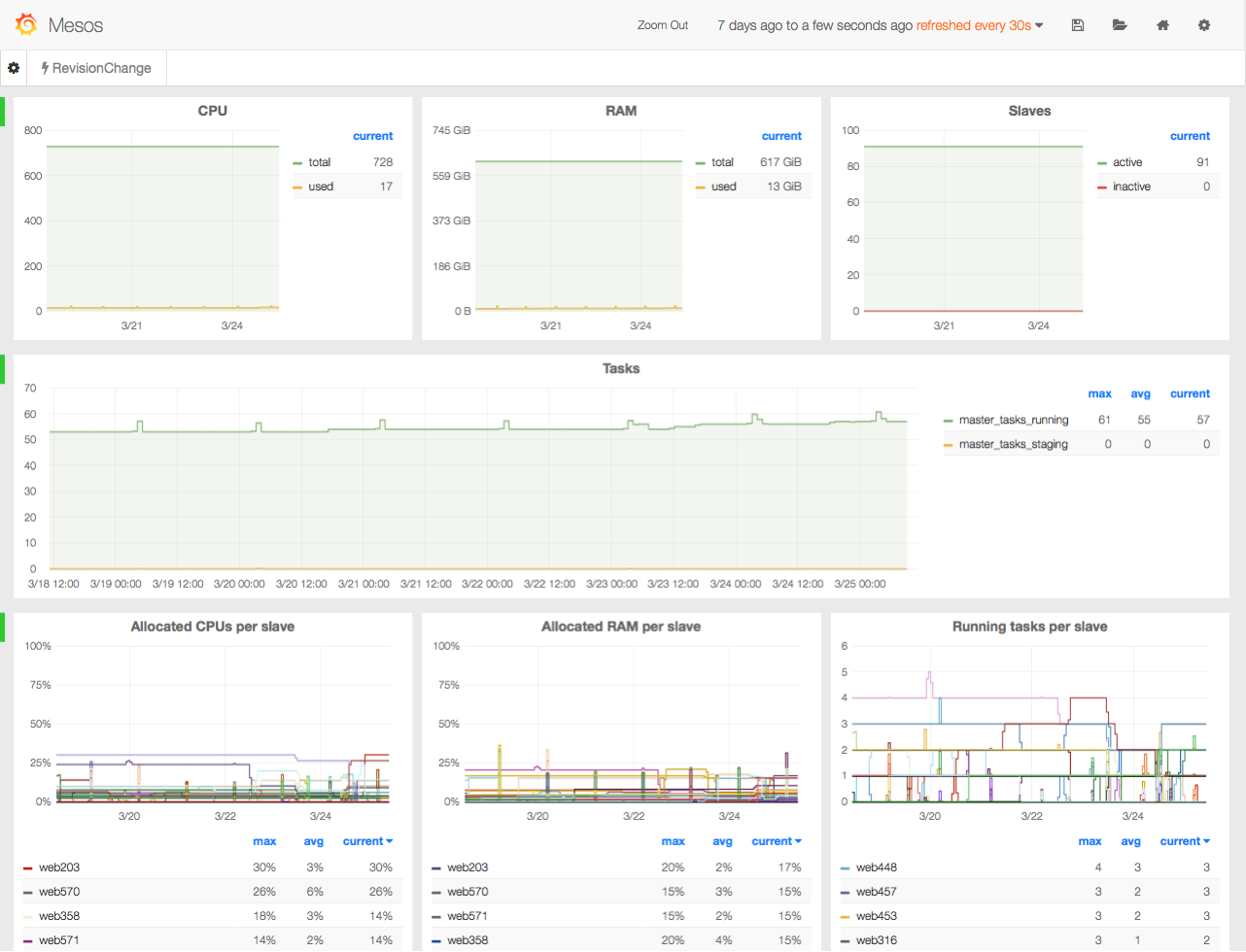The height and width of the screenshot is (952, 1246).
Task: Toggle current sort in Allocated RAM table
Action: [x=777, y=841]
